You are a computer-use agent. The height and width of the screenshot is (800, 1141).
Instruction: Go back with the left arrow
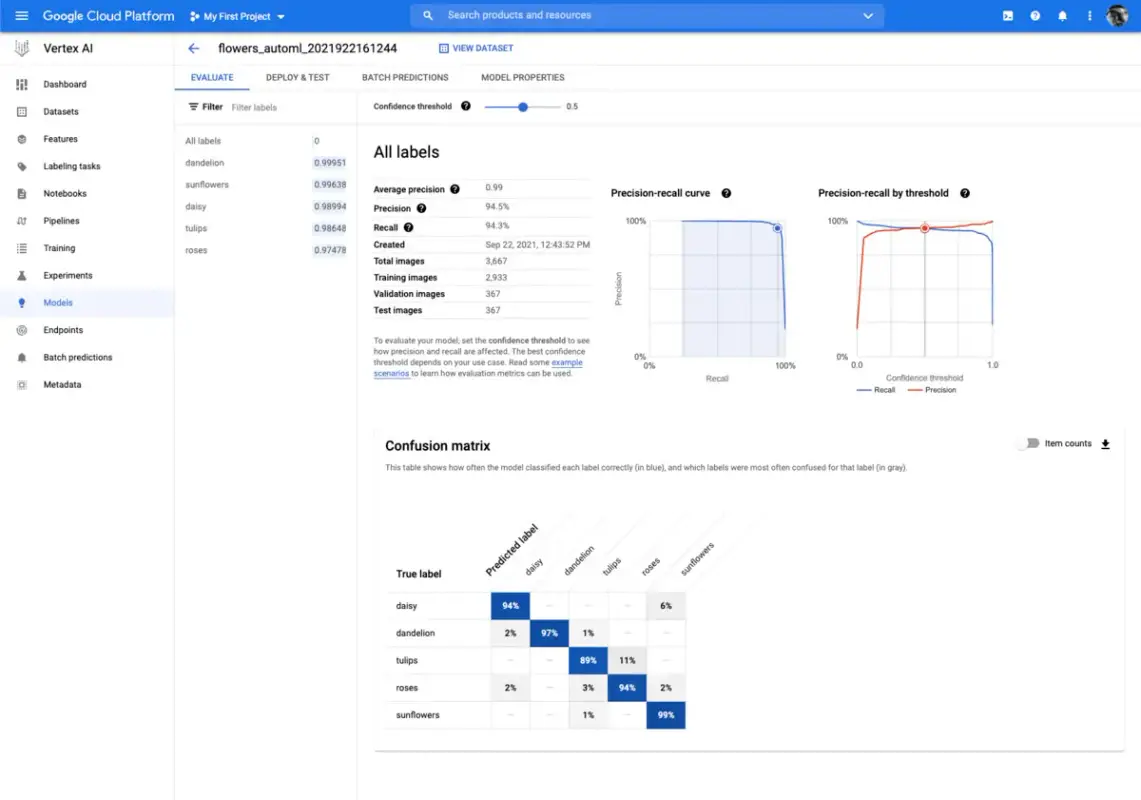[194, 48]
